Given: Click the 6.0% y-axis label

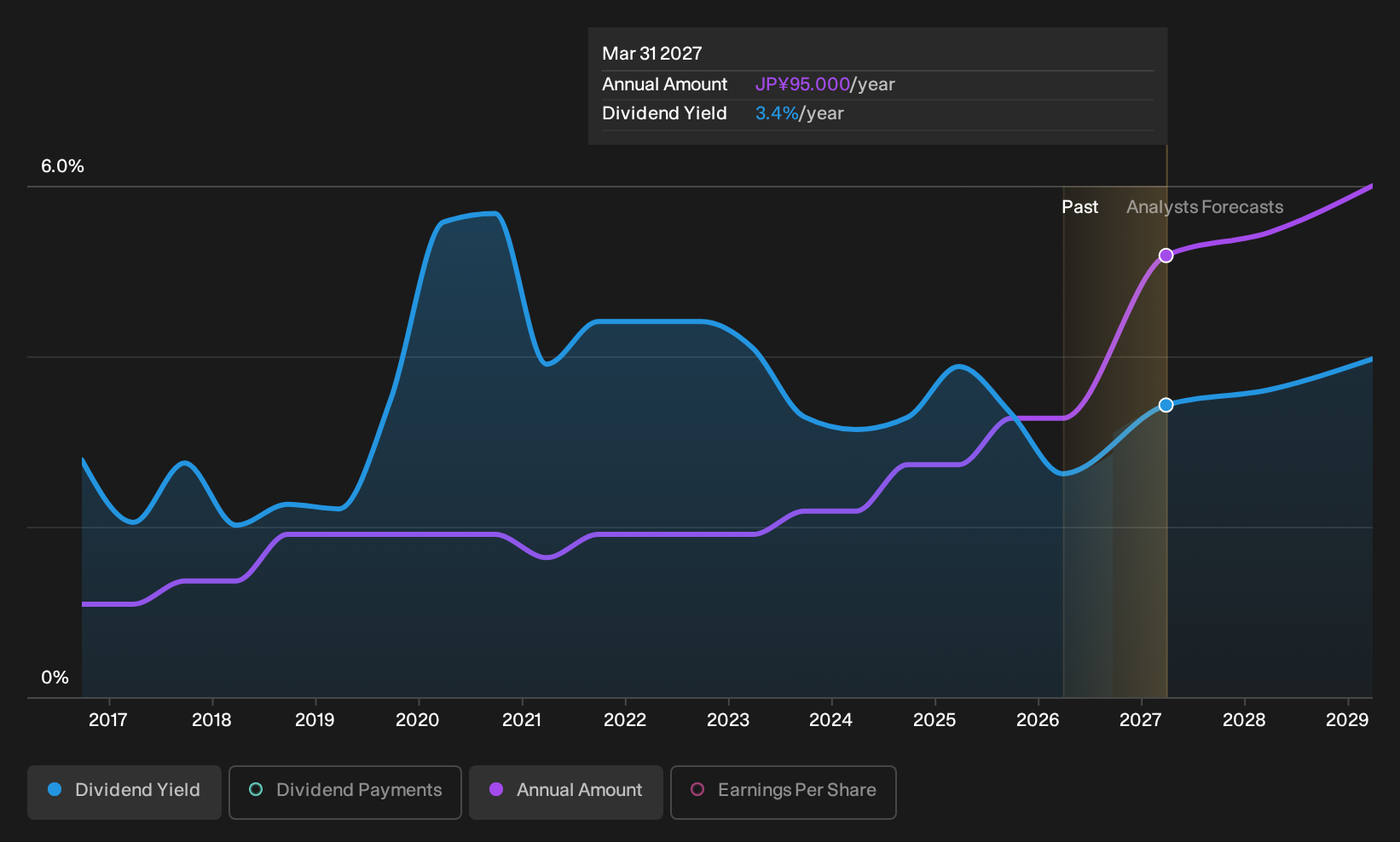Looking at the screenshot, I should (62, 166).
